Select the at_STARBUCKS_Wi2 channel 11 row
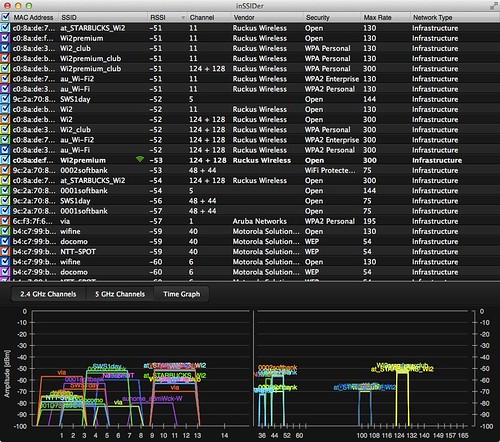 250,28
